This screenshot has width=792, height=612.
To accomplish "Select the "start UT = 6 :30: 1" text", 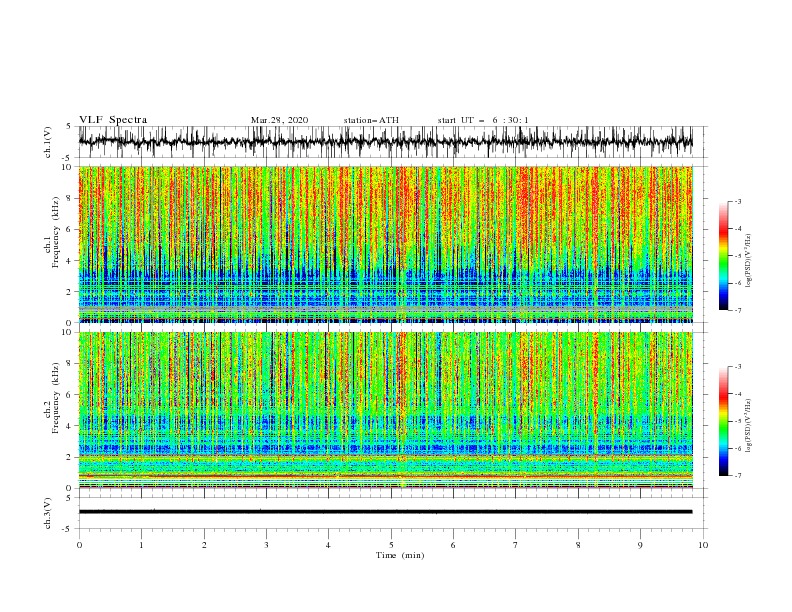I will 483,120.
